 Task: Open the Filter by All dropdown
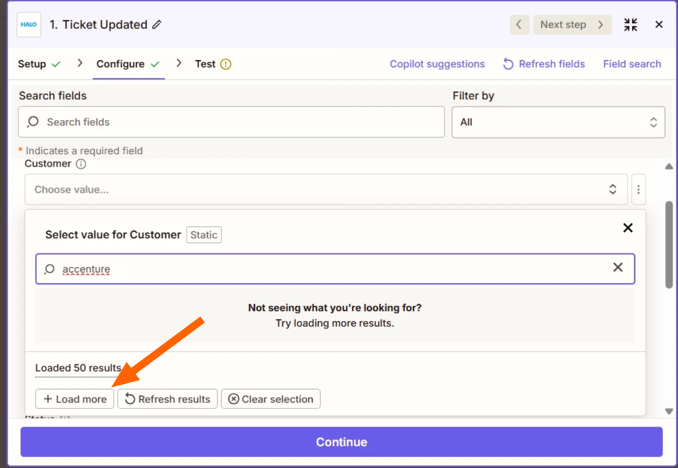558,122
